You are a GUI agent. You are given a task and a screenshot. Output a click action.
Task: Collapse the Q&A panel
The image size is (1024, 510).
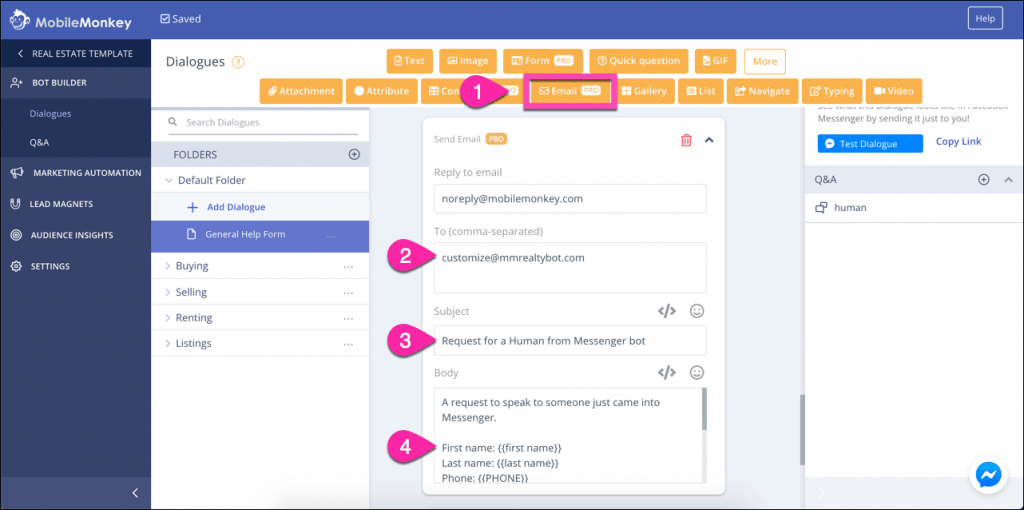(1008, 180)
